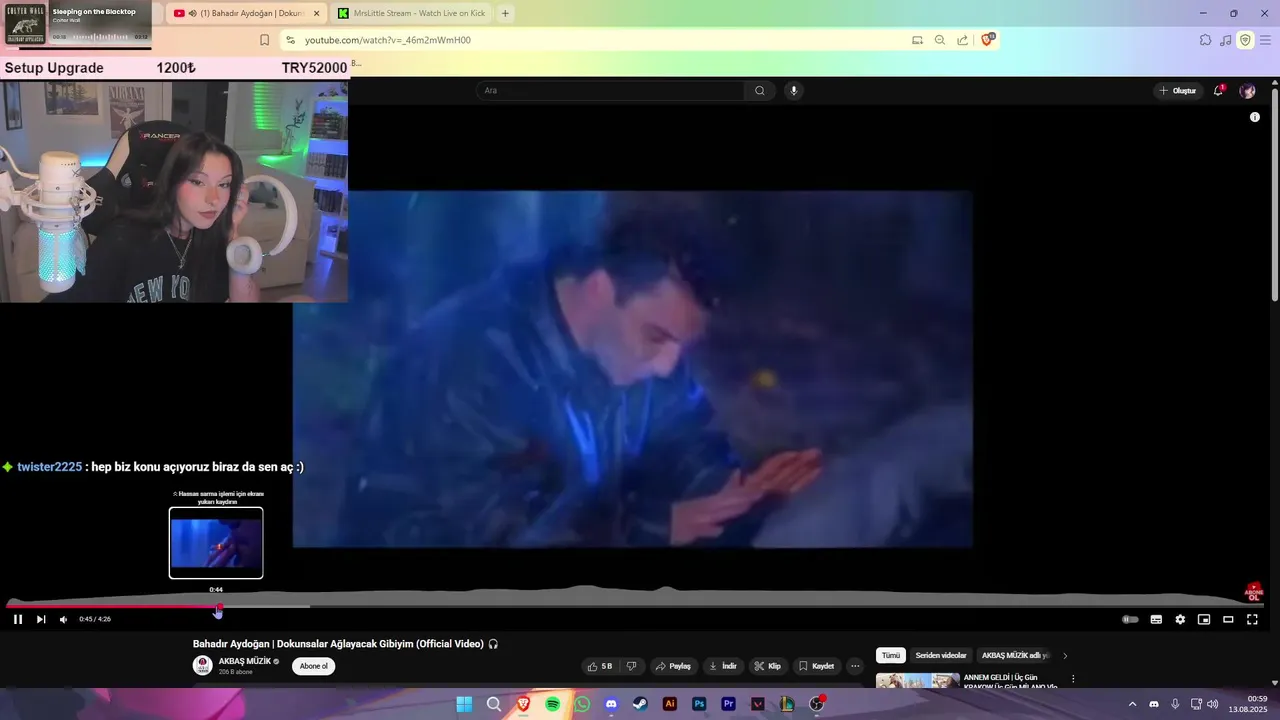1280x720 pixels.
Task: Open AKBAŞ MÜZİK channel avatar
Action: pos(202,666)
